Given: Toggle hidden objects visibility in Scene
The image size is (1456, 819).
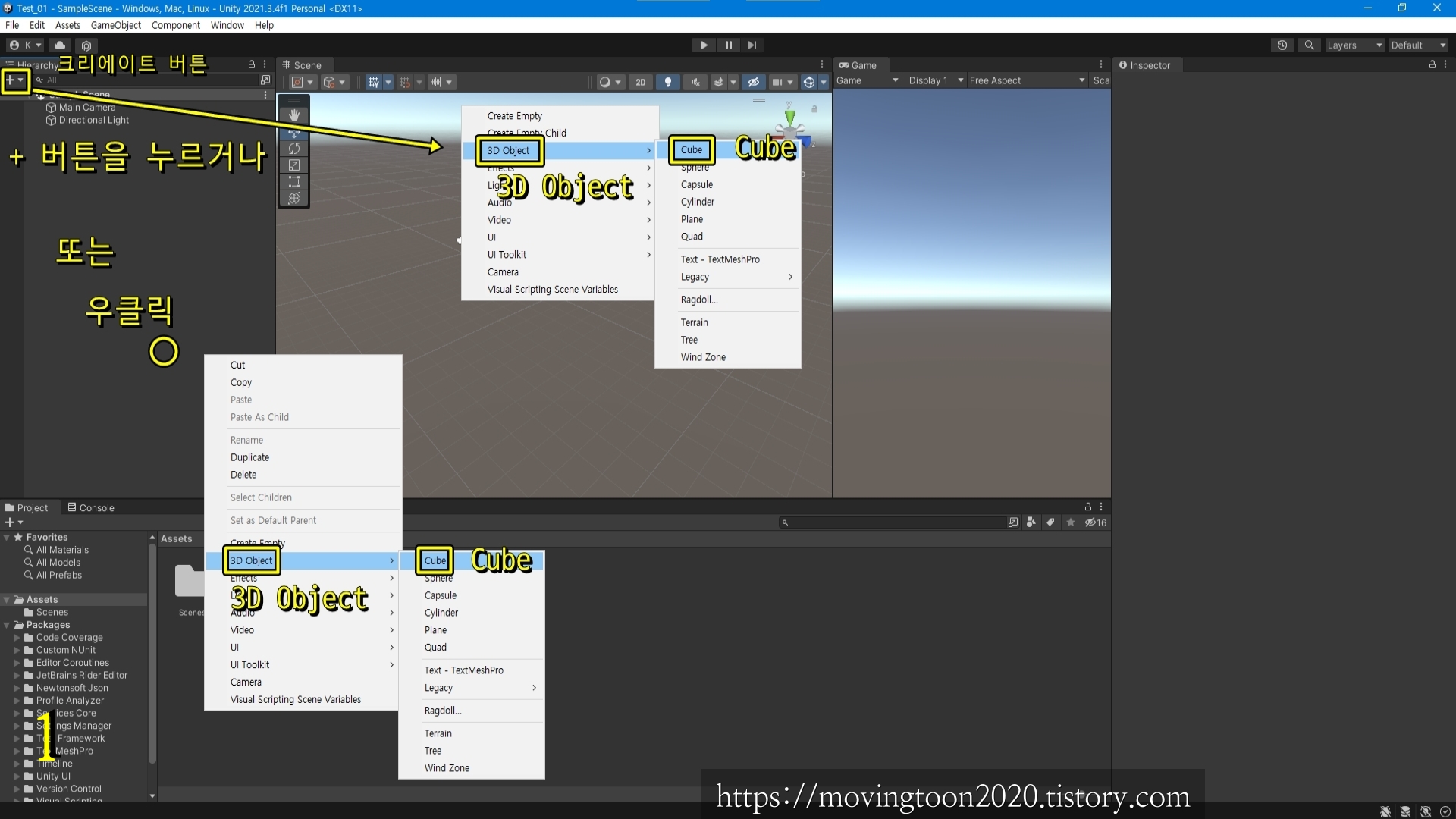Looking at the screenshot, I should pyautogui.click(x=753, y=82).
